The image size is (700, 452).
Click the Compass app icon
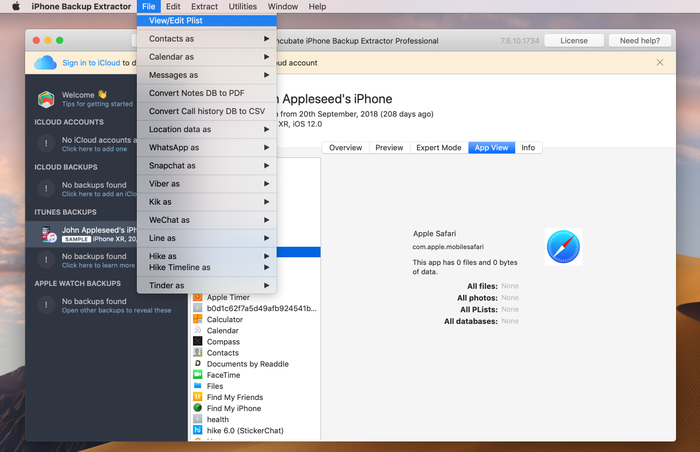pos(197,341)
